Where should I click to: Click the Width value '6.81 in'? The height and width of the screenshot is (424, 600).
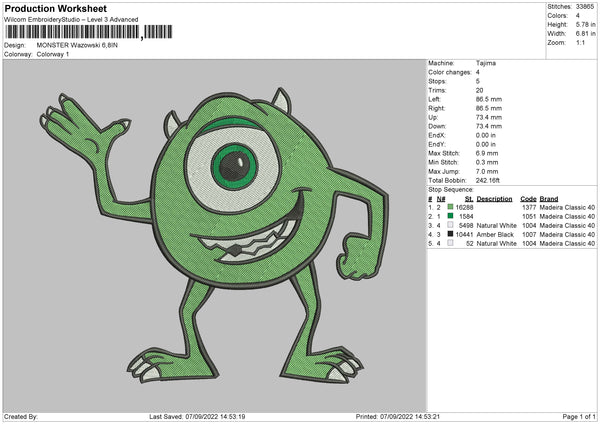[585, 34]
